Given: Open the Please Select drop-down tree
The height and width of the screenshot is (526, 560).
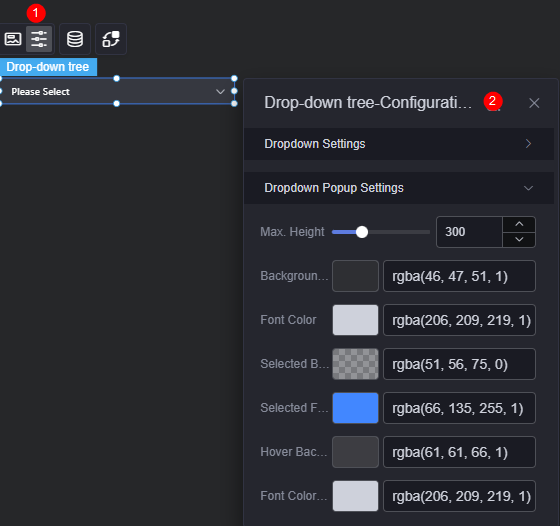Looking at the screenshot, I should (117, 91).
